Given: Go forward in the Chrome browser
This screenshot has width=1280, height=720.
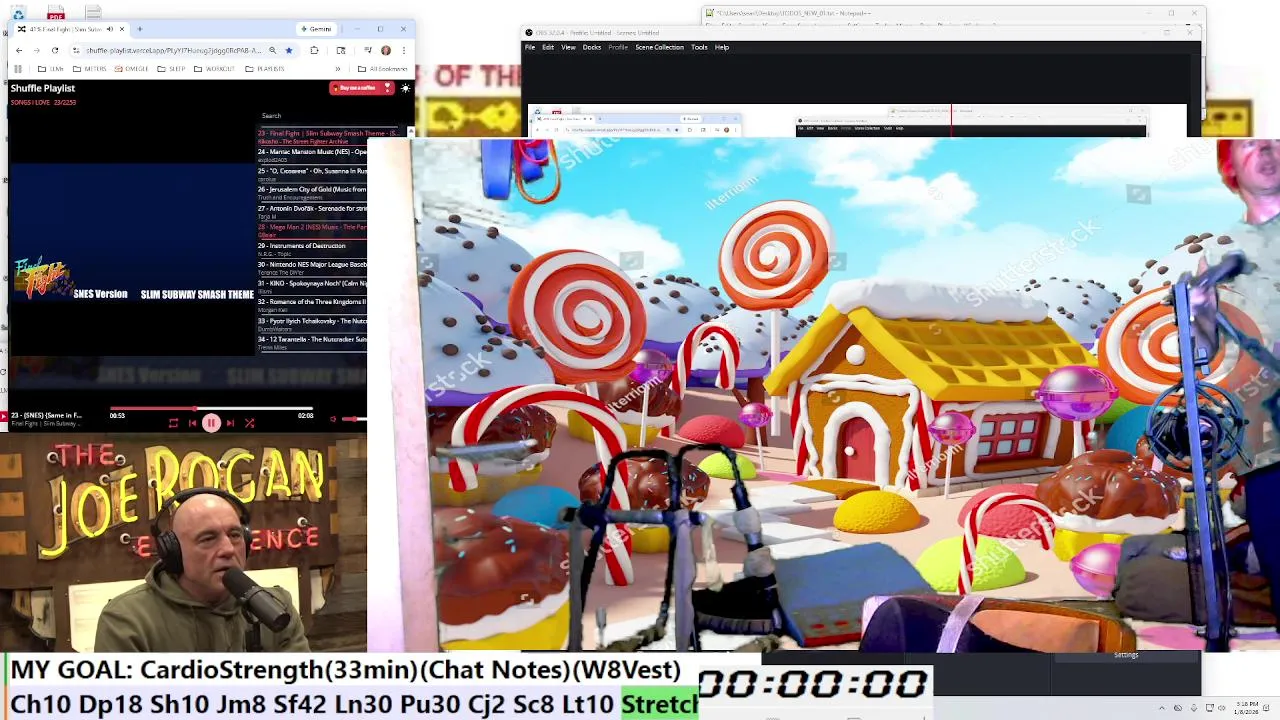Looking at the screenshot, I should 37,50.
